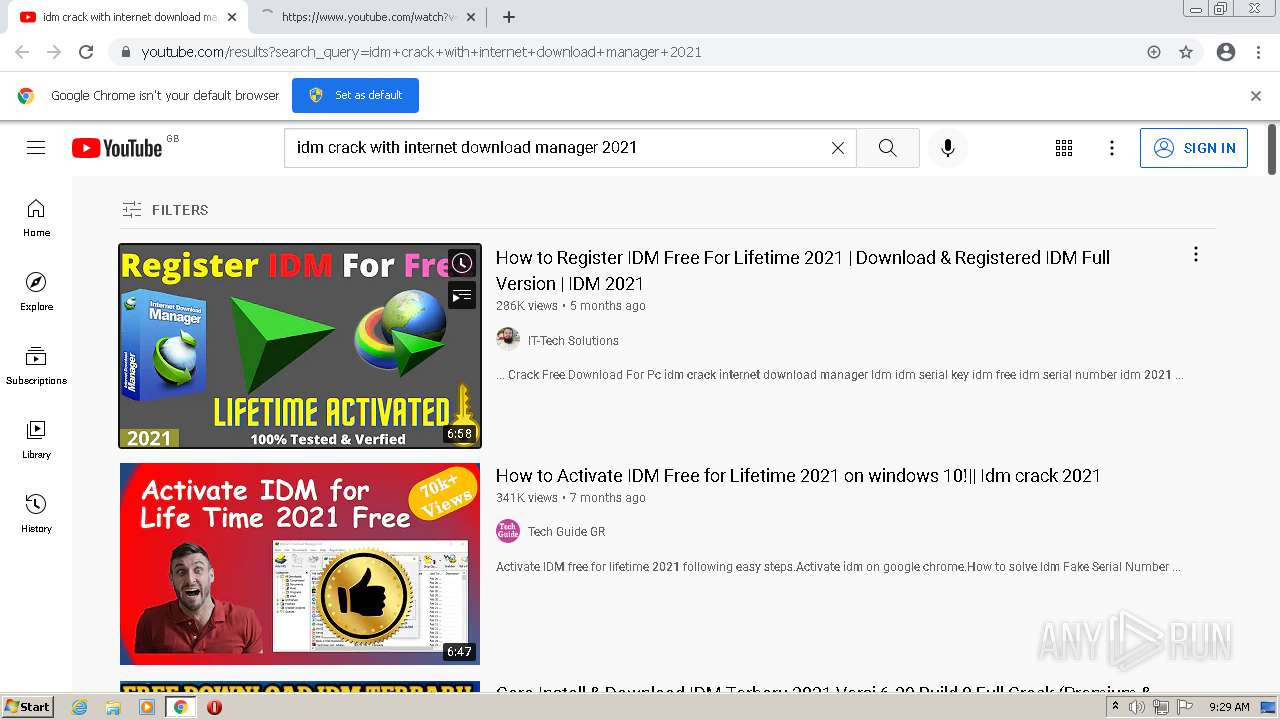The image size is (1280, 720).
Task: Open FILTERS for search results
Action: 165,210
